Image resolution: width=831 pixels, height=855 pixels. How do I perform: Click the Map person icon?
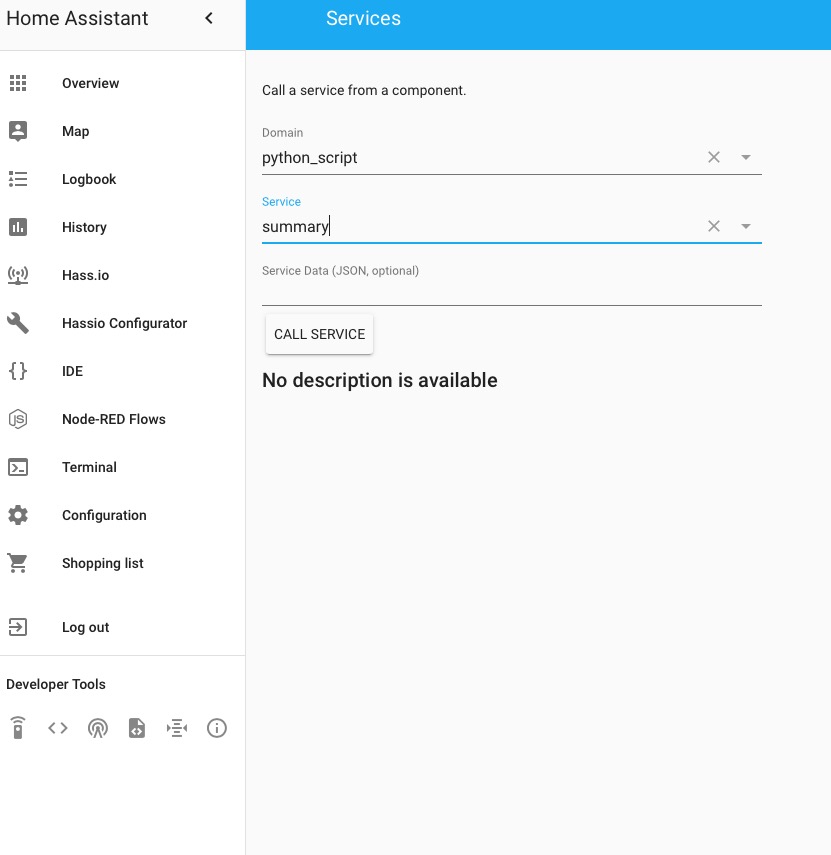18,131
